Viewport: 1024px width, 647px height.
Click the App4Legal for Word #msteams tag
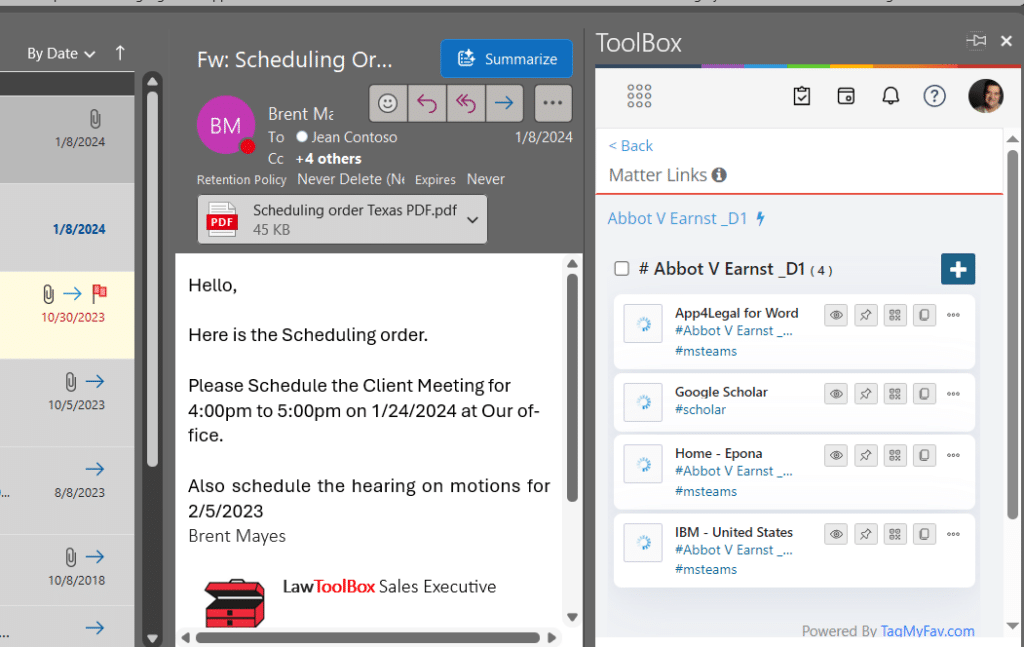pos(705,351)
